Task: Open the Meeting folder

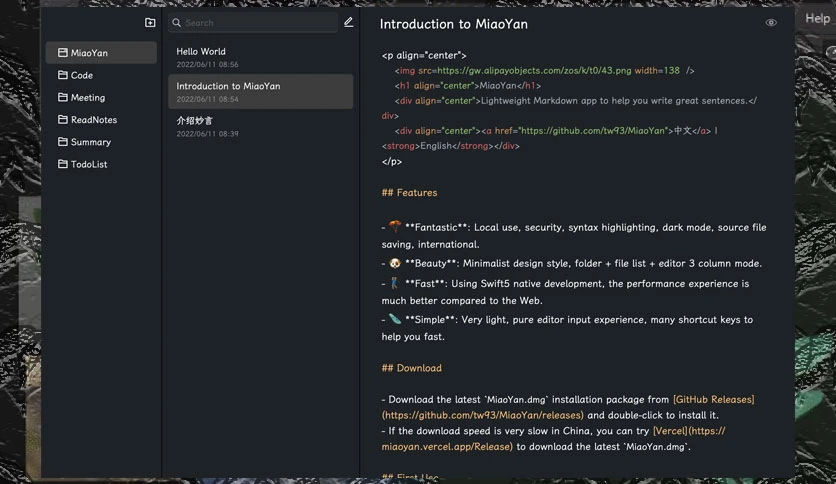Action: tap(101, 98)
